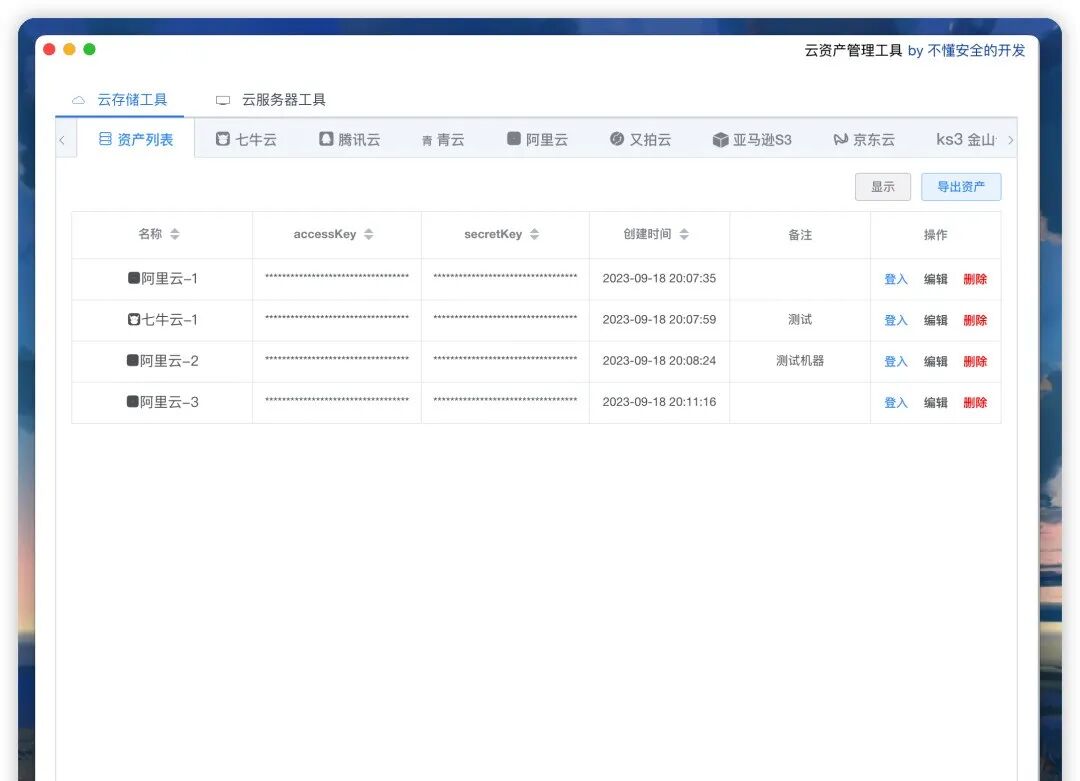Click 登入 for 阿里云-3
Screen dimensions: 1080x781
click(x=895, y=403)
